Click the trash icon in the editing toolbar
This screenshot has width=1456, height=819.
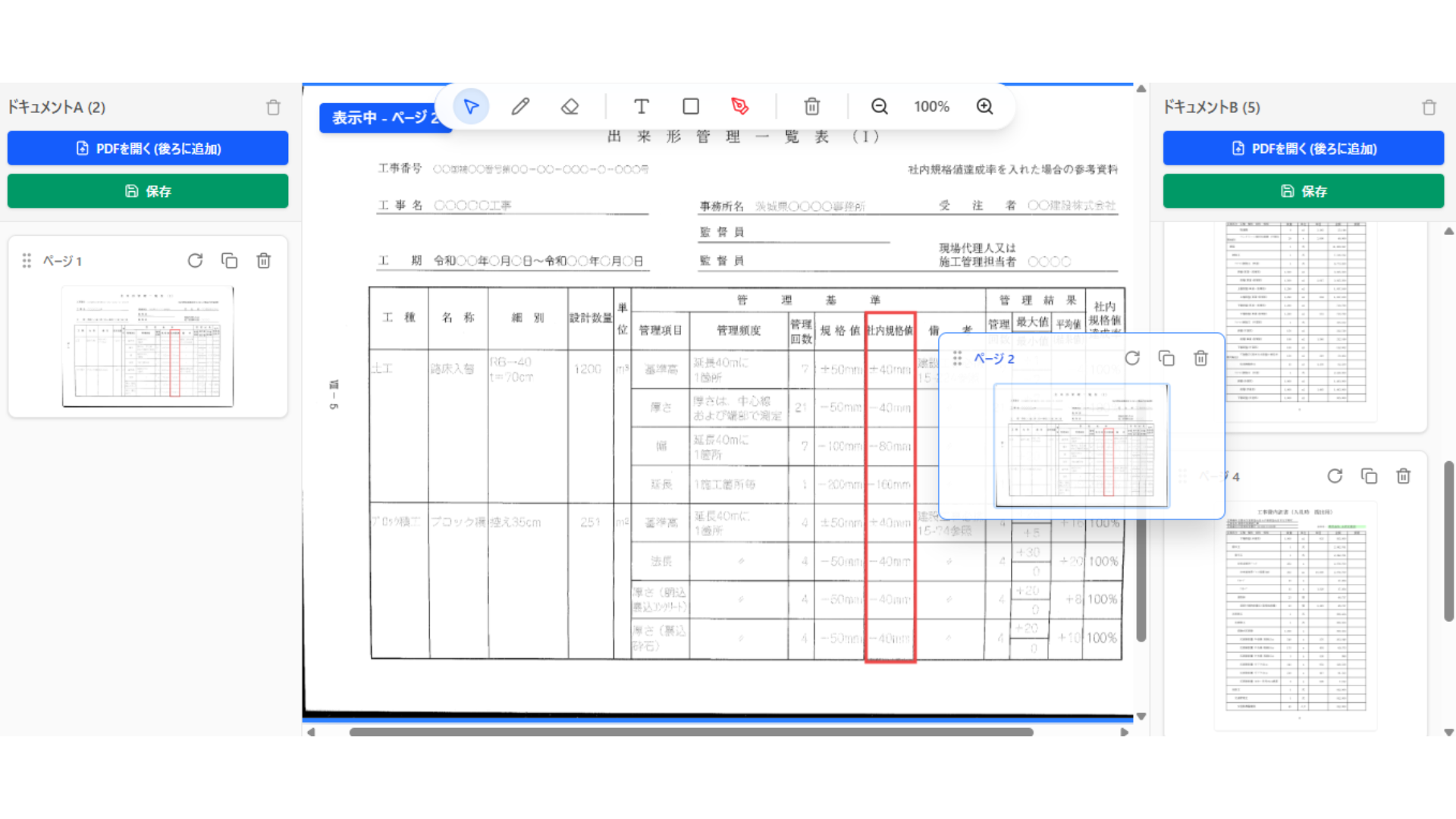[812, 106]
